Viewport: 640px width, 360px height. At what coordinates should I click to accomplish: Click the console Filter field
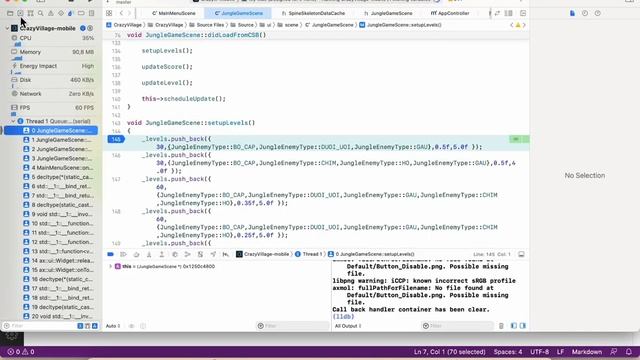(458, 326)
